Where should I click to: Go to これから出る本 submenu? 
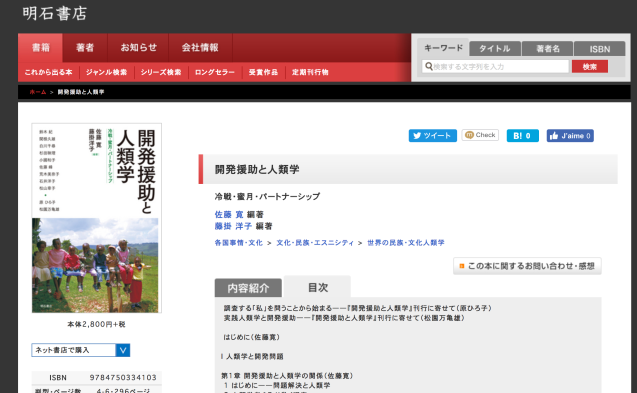(48, 72)
